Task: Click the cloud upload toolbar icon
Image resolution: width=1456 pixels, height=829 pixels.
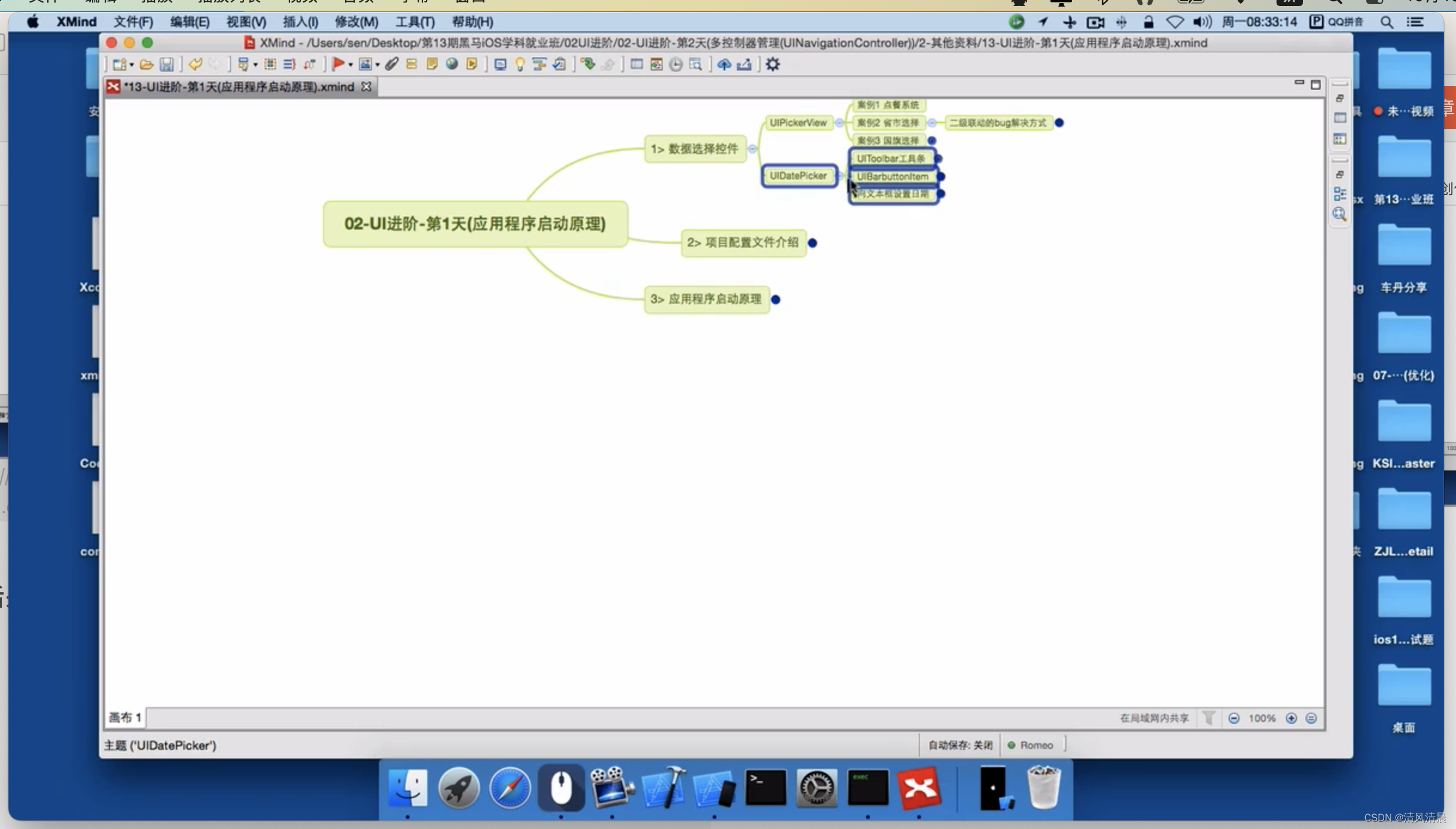Action: [x=724, y=64]
